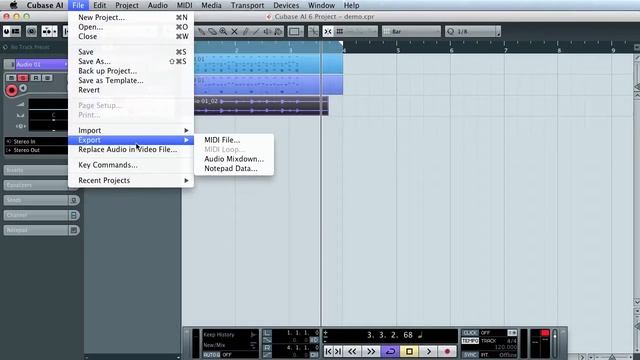Open the Edit menu
The height and width of the screenshot is (360, 640).
coord(99,5)
